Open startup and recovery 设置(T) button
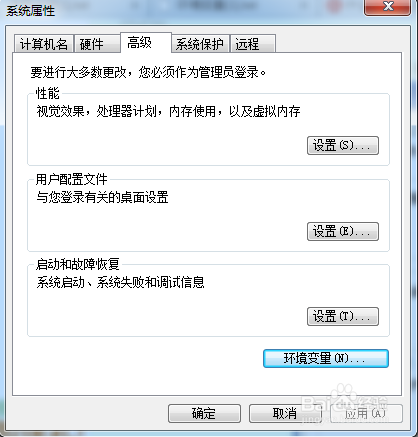 click(x=343, y=316)
